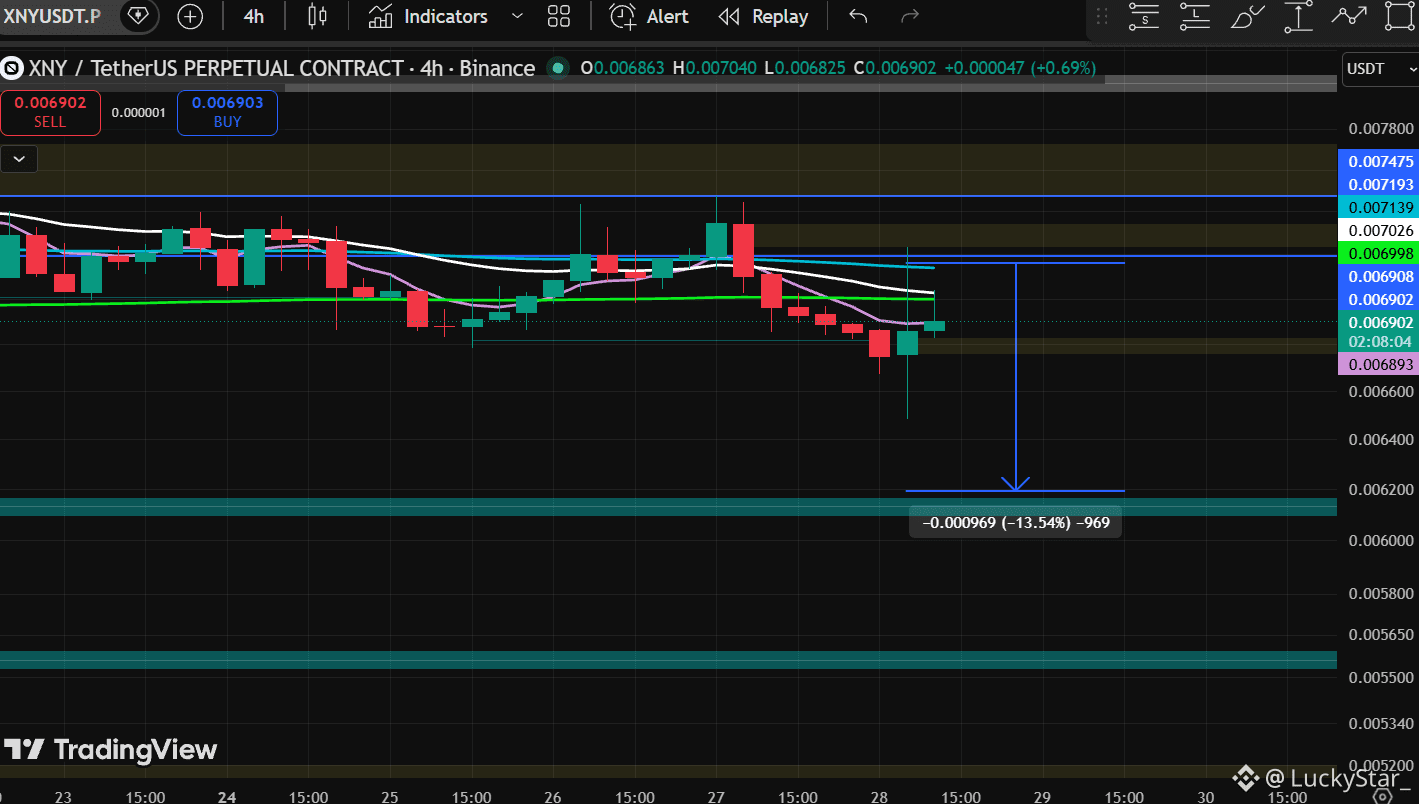Click the 0.007139 teal price label

pyautogui.click(x=1378, y=207)
